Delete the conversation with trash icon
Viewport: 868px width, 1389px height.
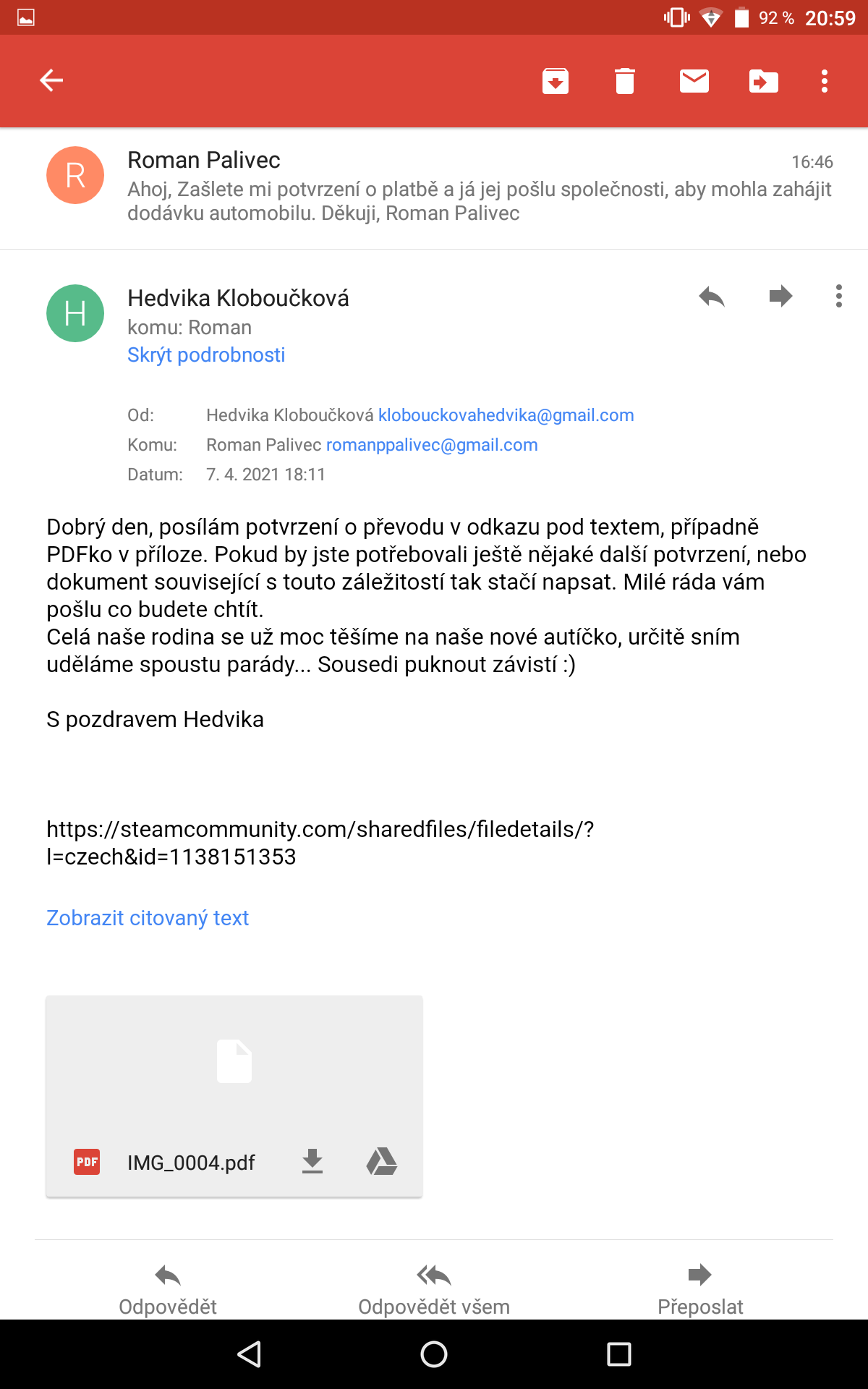coord(624,81)
